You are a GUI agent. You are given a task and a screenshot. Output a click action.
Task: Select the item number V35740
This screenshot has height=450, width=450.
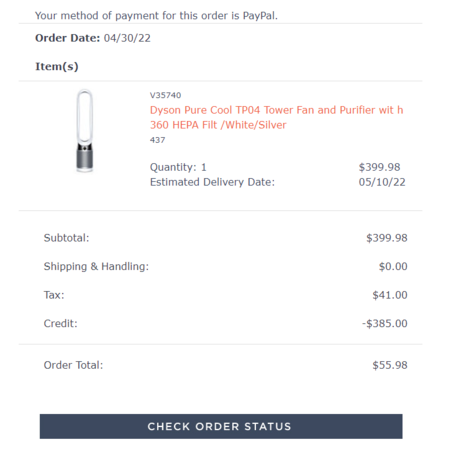click(x=165, y=95)
